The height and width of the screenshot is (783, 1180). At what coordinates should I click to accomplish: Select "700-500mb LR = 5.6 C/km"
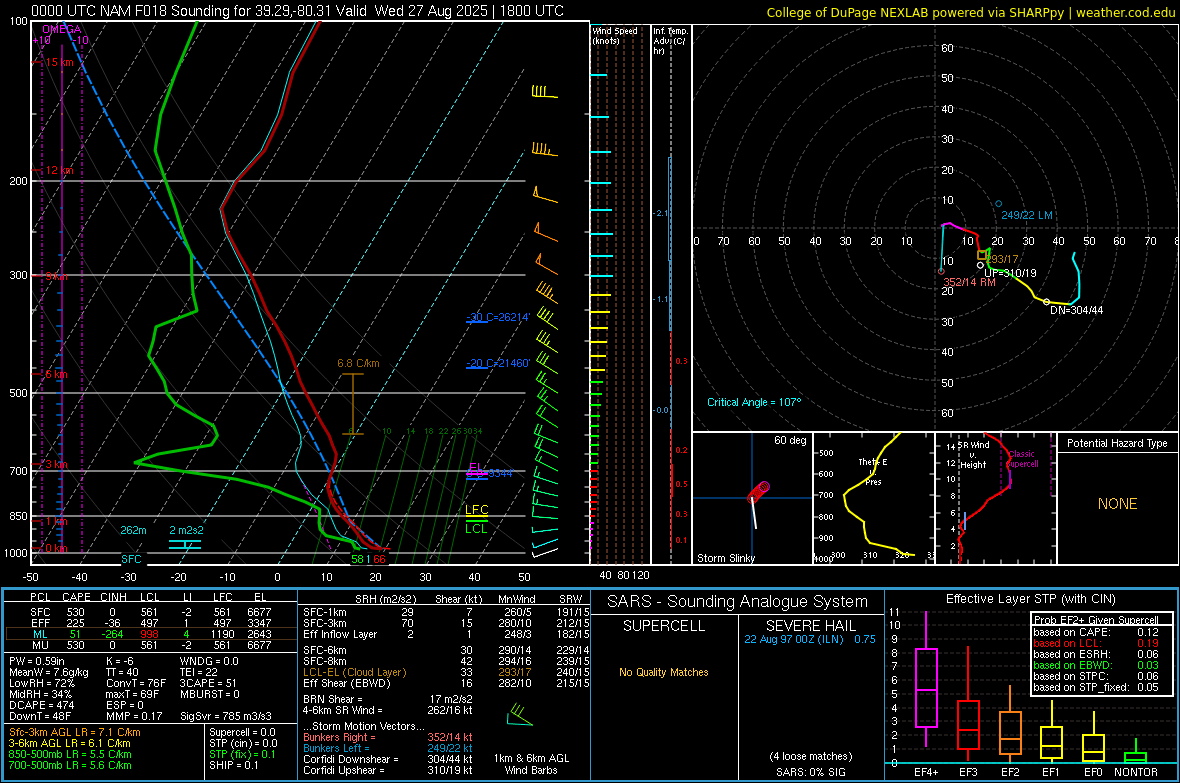tap(70, 765)
